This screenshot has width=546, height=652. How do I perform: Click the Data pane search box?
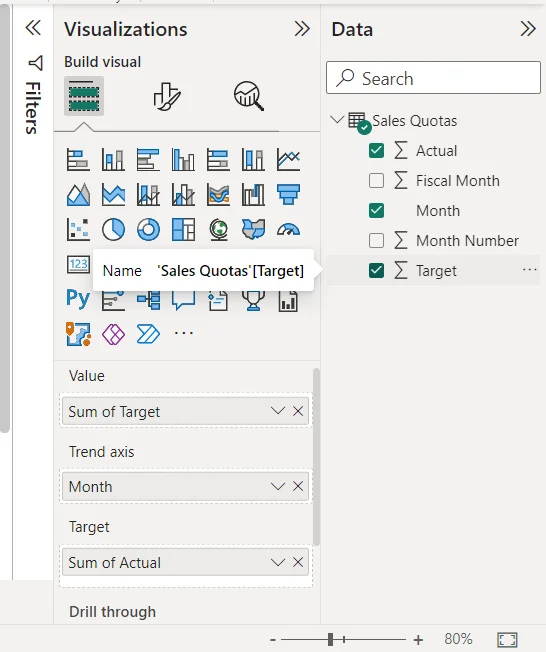(x=433, y=78)
